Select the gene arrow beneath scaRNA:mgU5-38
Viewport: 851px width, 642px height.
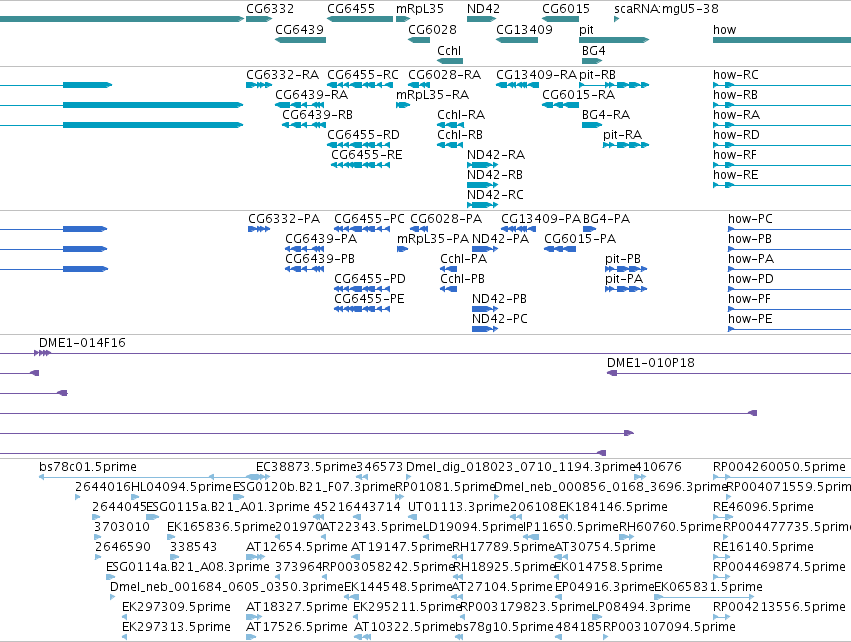click(x=617, y=19)
